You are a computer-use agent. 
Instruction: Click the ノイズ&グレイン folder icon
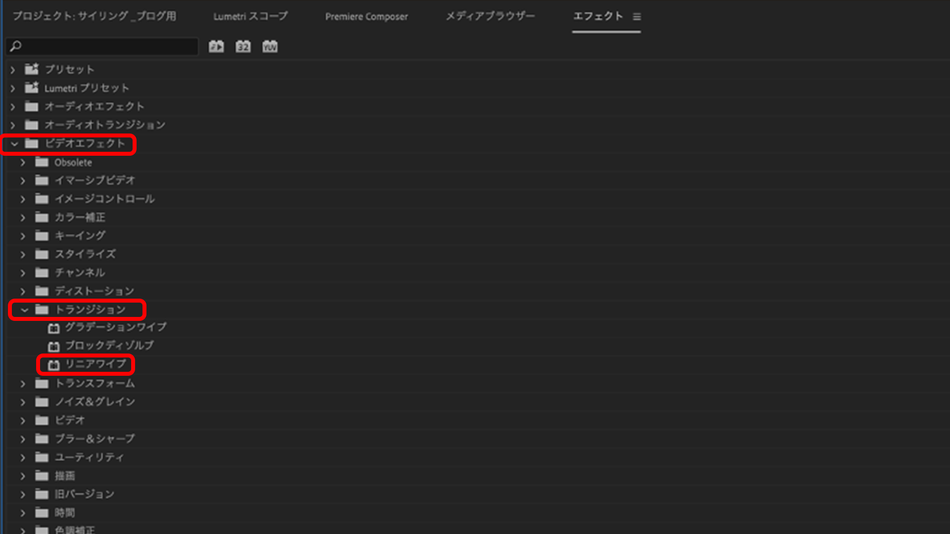point(41,402)
